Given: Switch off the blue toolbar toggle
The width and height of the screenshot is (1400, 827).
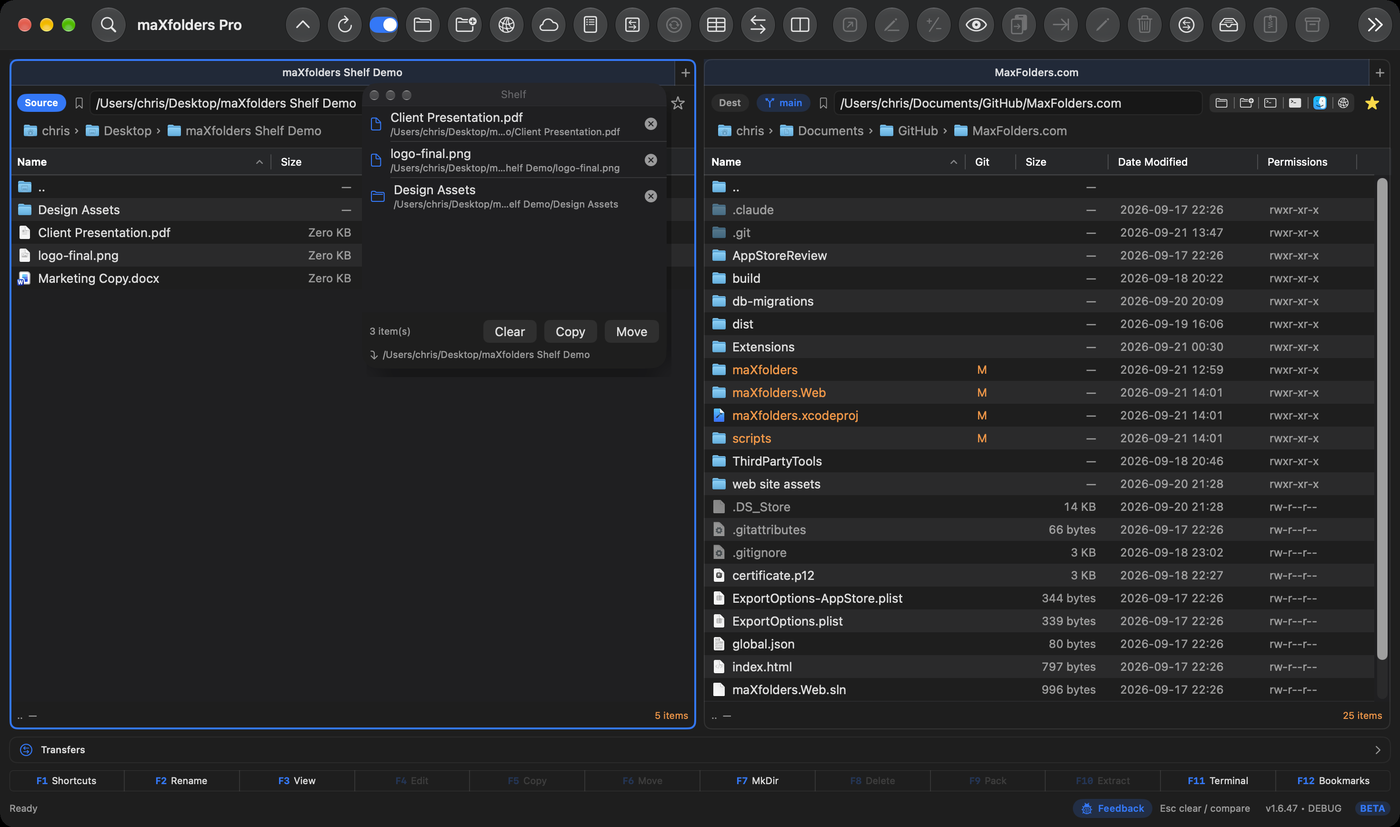Looking at the screenshot, I should 384,25.
